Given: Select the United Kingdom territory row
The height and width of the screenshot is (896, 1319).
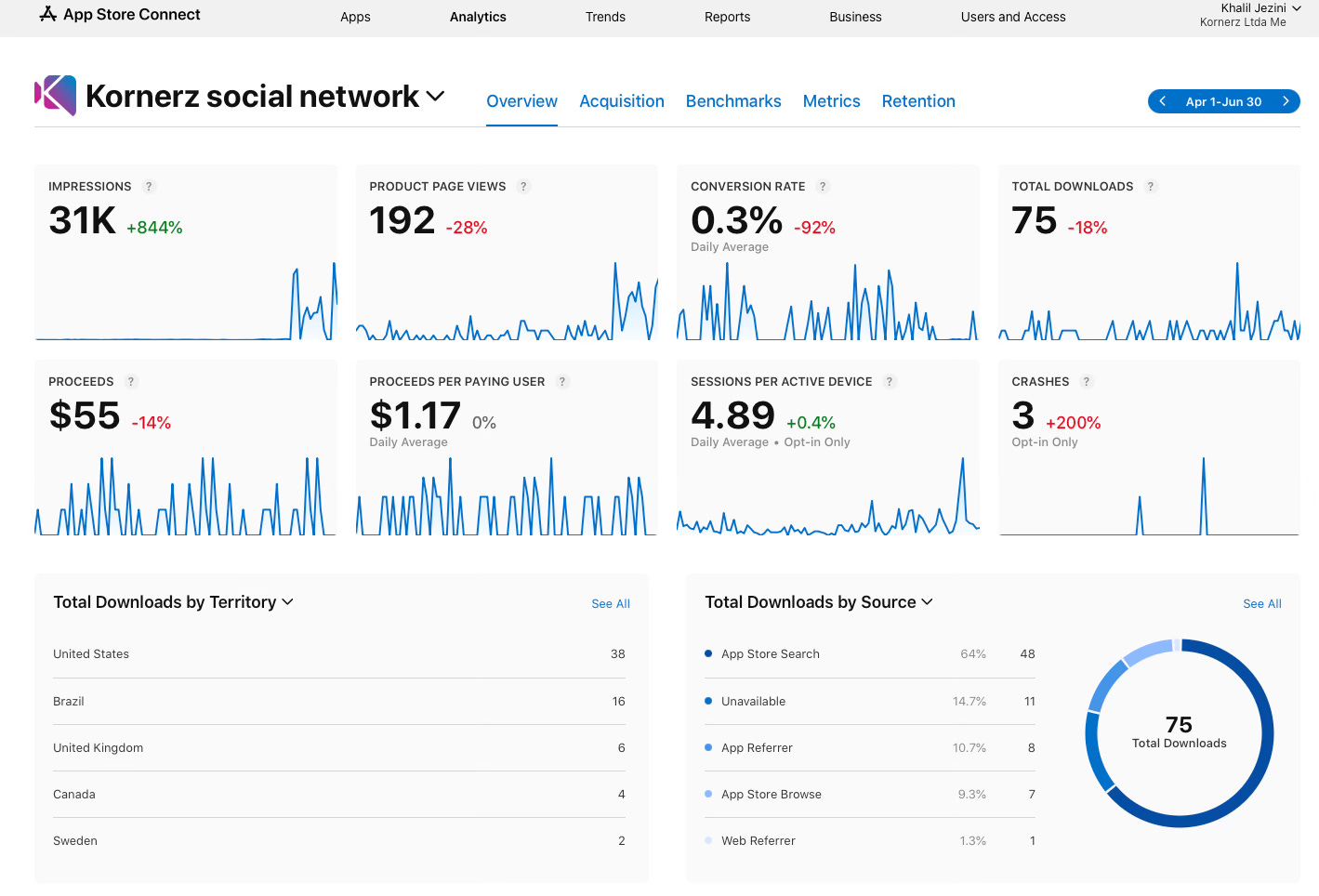Looking at the screenshot, I should point(339,747).
